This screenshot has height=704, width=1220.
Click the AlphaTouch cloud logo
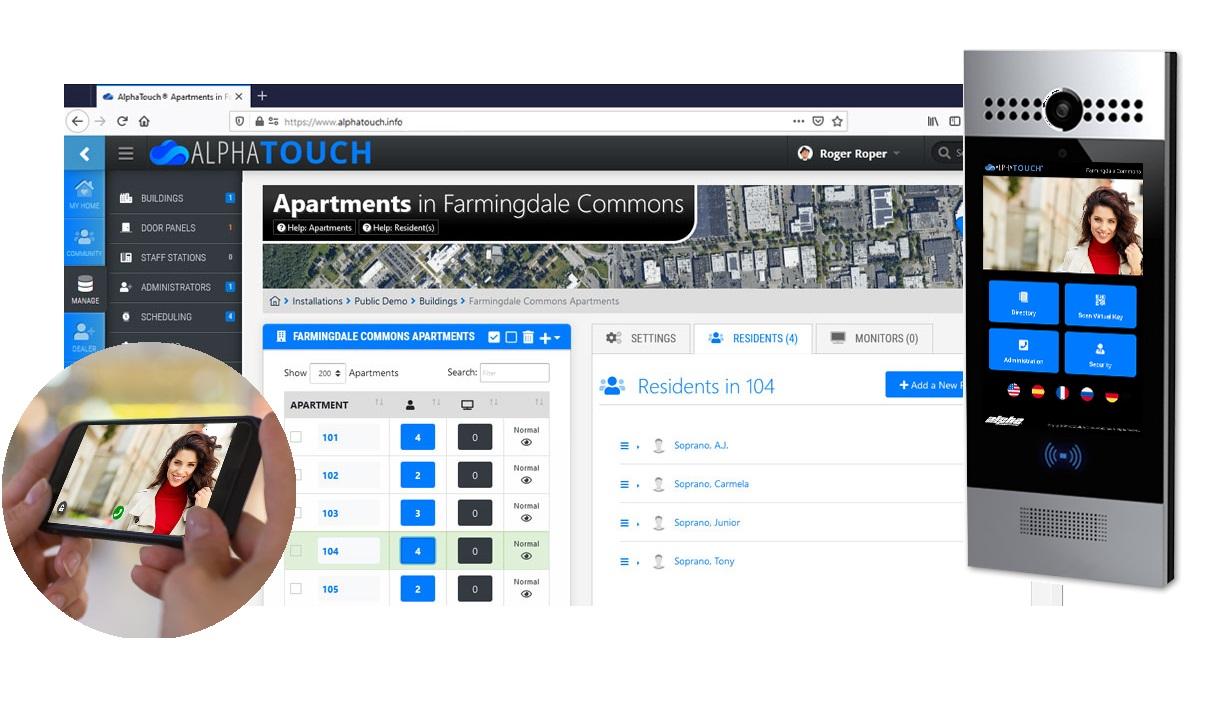(168, 153)
